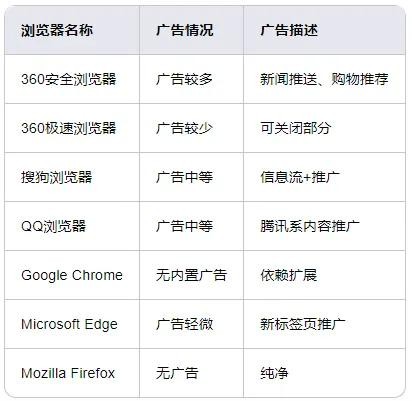Select the Google Chrome cell
The image size is (412, 401).
point(72,275)
